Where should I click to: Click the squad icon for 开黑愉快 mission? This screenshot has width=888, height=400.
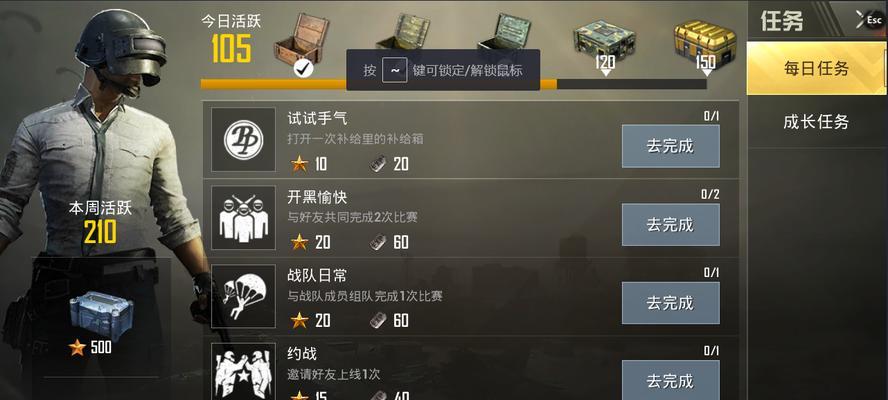click(x=244, y=218)
